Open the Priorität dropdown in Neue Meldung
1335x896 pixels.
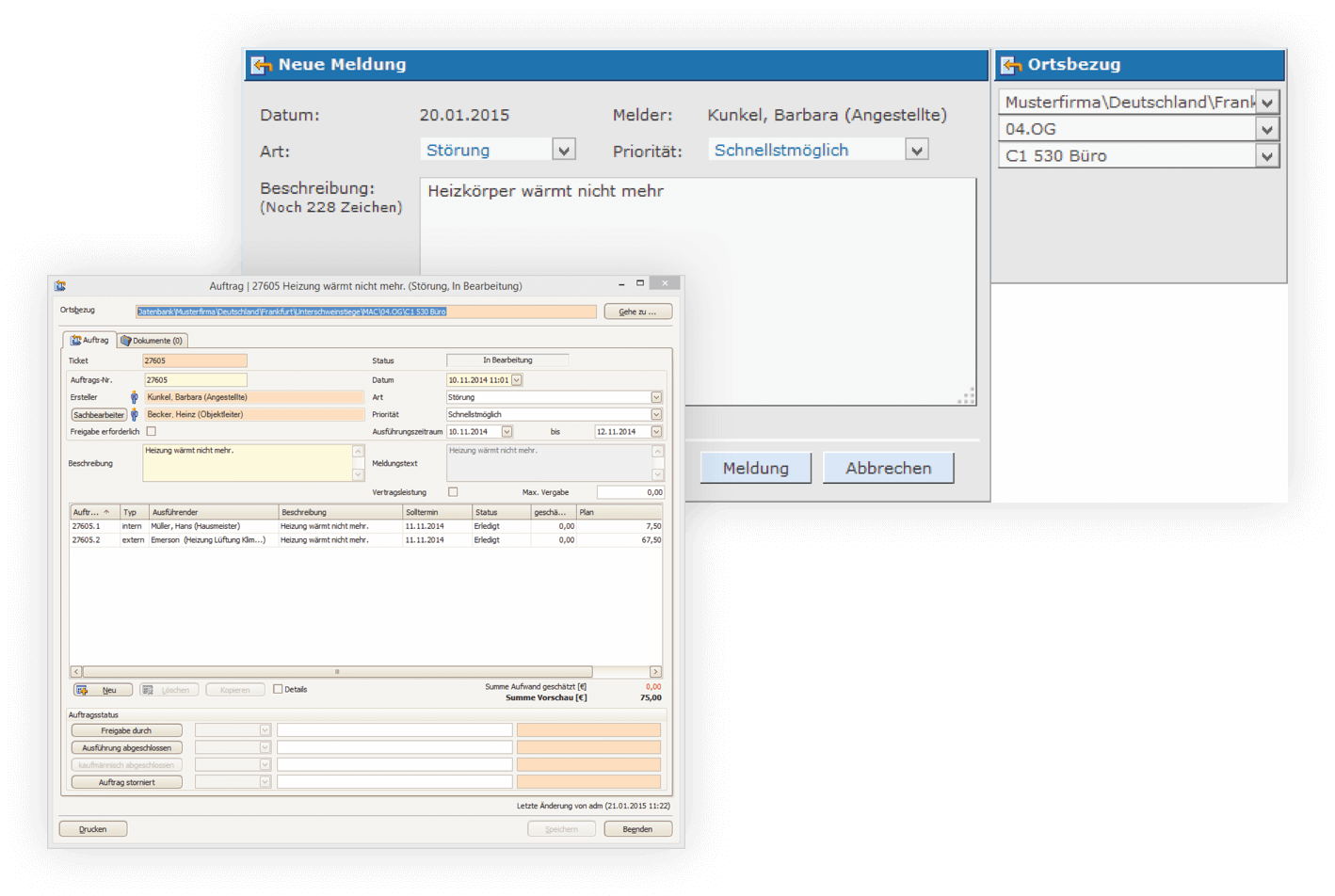(x=916, y=150)
